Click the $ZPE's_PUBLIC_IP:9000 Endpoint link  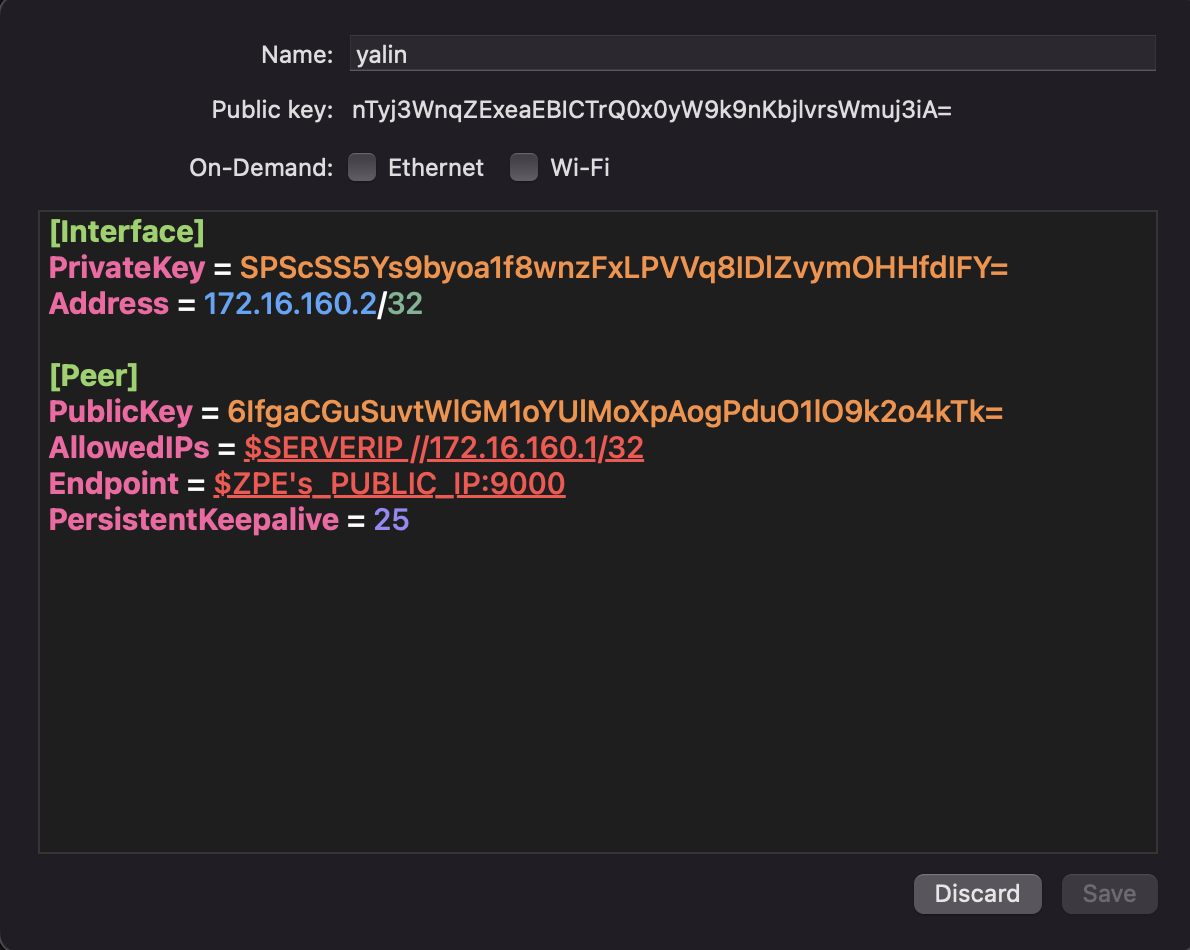[389, 483]
